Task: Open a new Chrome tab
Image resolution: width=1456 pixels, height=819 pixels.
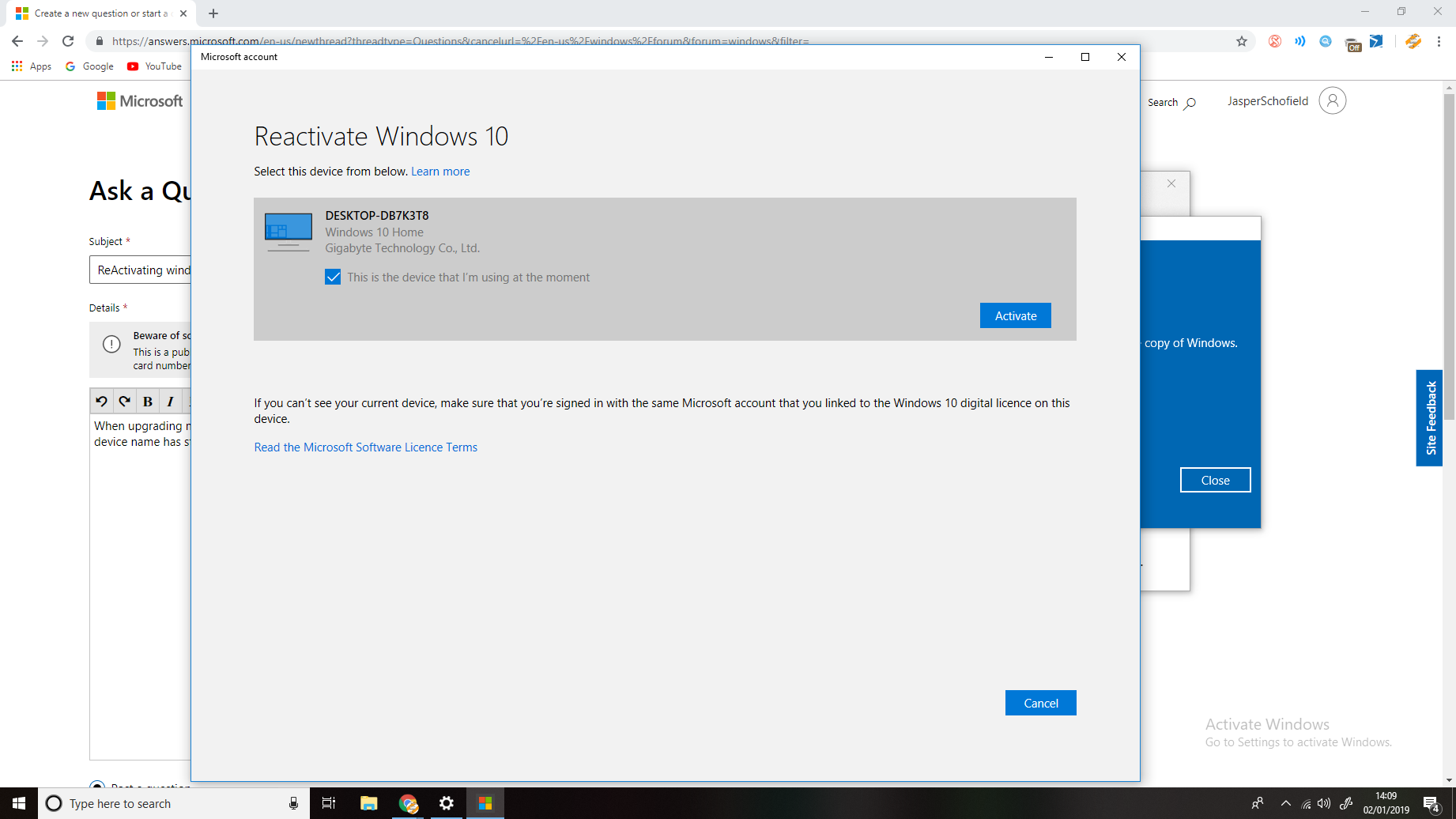Action: pyautogui.click(x=213, y=13)
